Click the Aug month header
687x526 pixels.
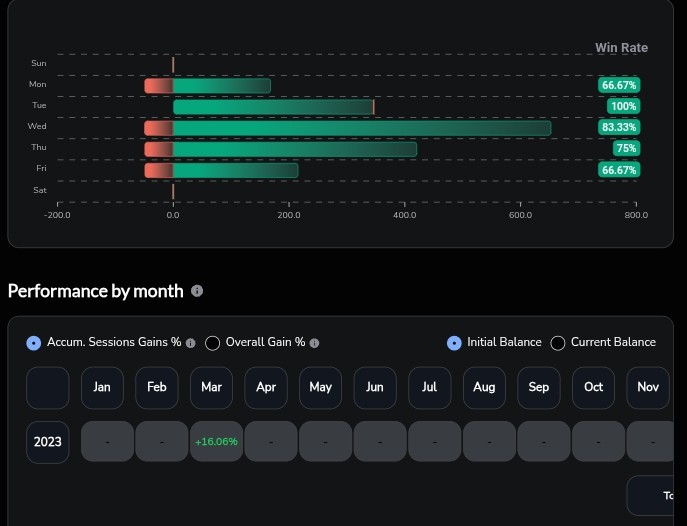pos(484,388)
